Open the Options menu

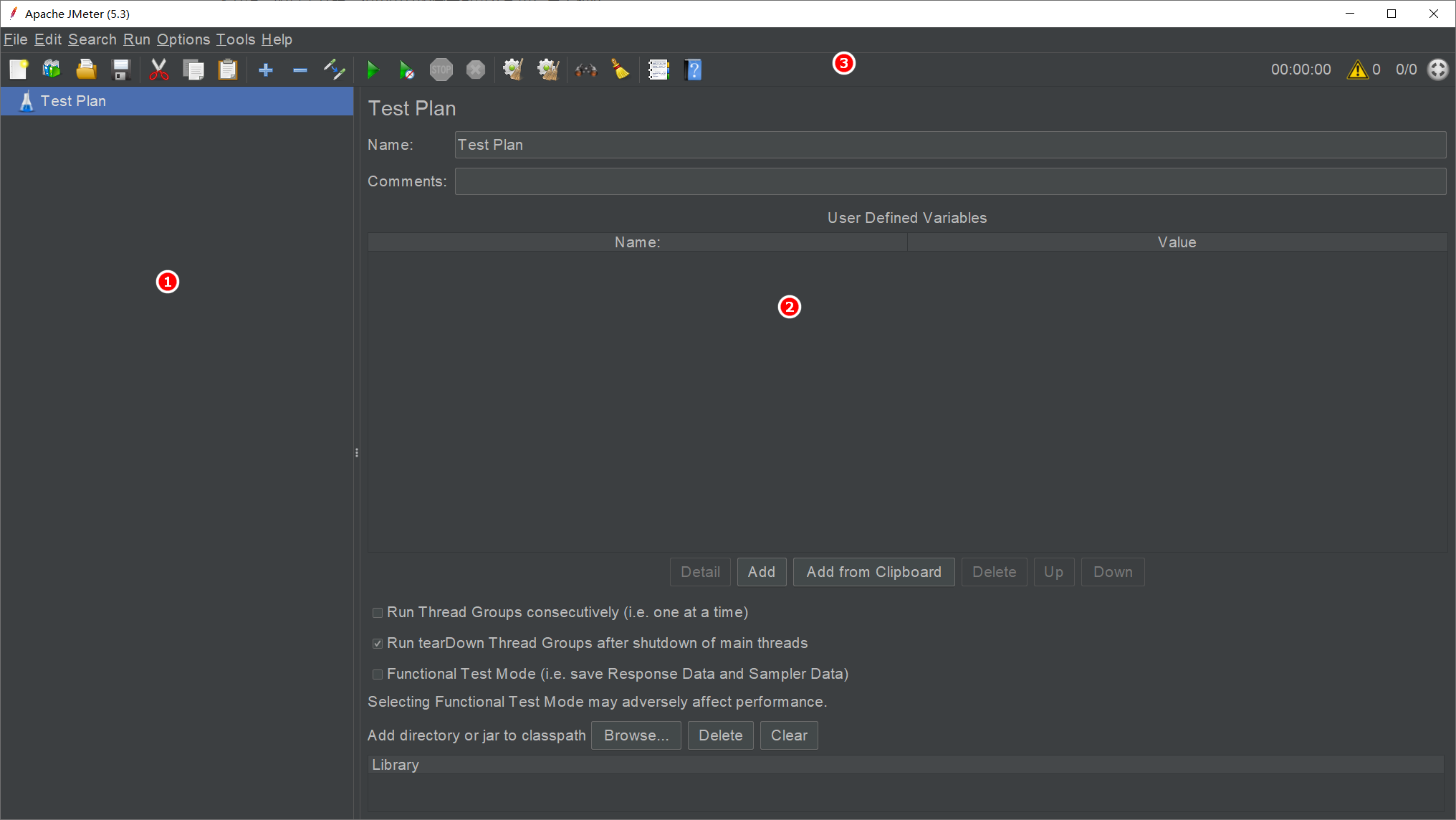[183, 39]
